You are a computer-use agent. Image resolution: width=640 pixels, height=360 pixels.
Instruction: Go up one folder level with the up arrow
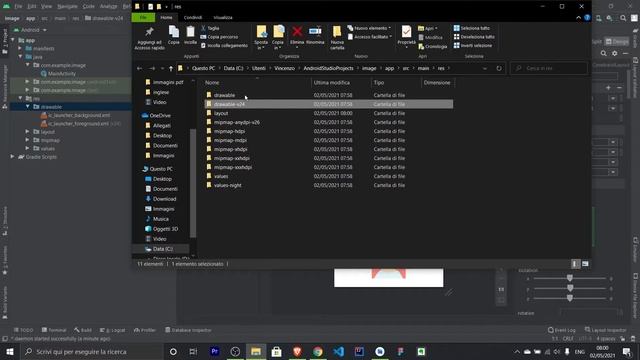coord(171,68)
